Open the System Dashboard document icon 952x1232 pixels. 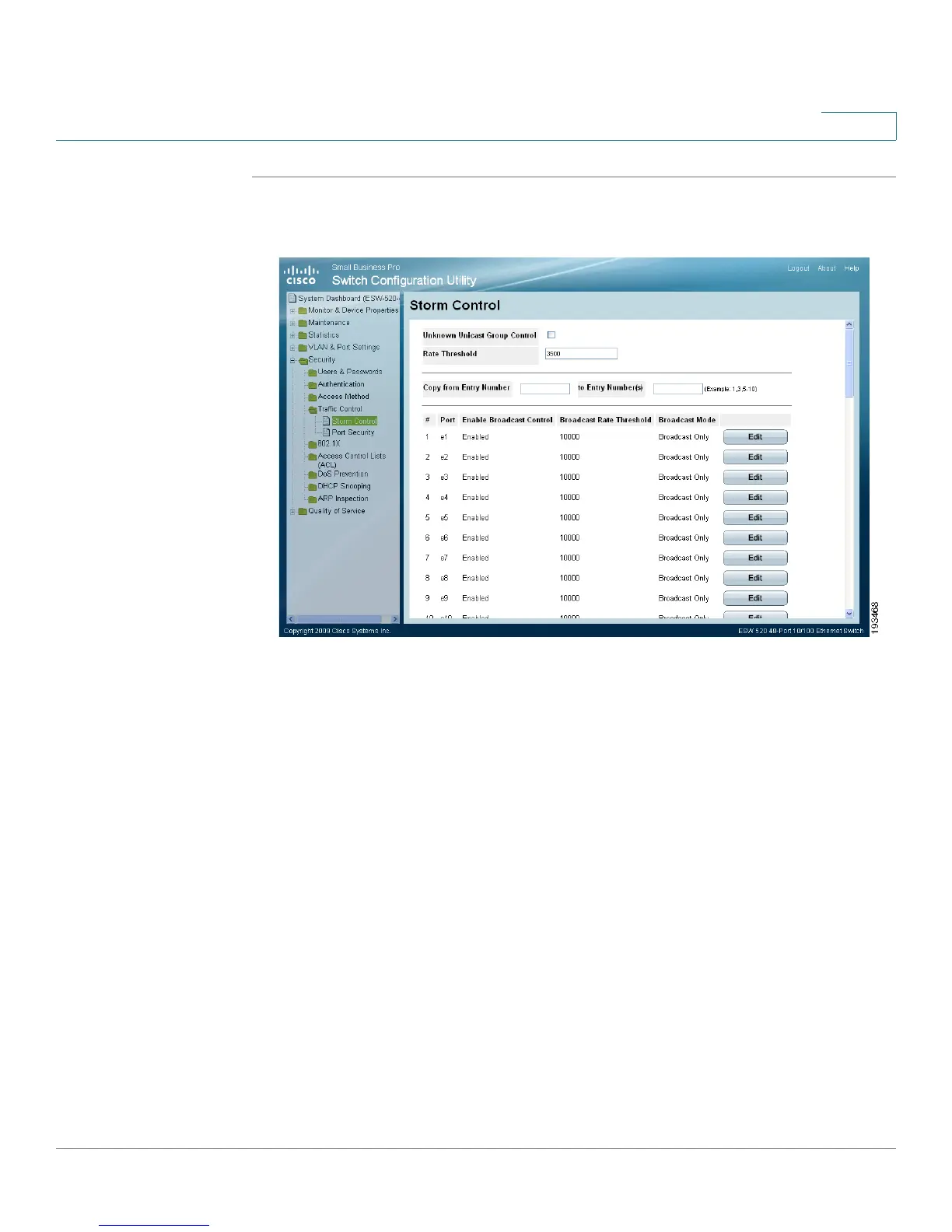pyautogui.click(x=292, y=298)
